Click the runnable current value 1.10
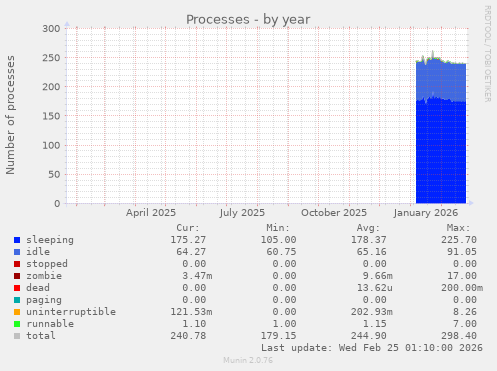Viewport: 497px width, 371px height. pyautogui.click(x=194, y=324)
